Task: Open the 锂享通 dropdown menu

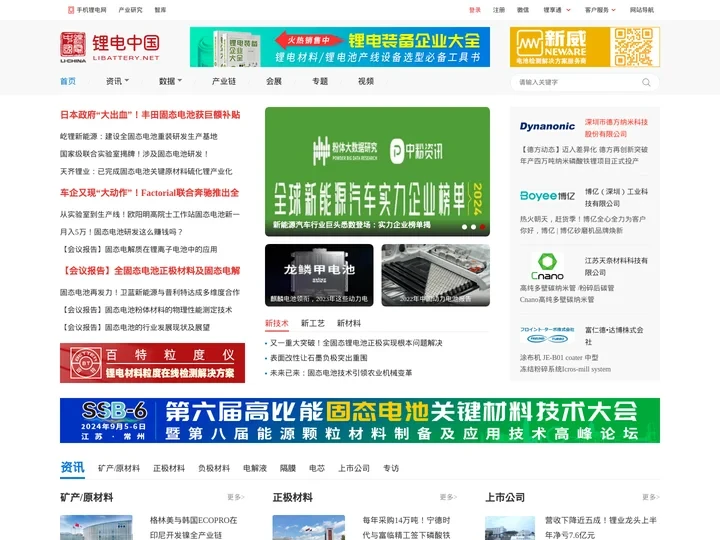Action: click(557, 10)
